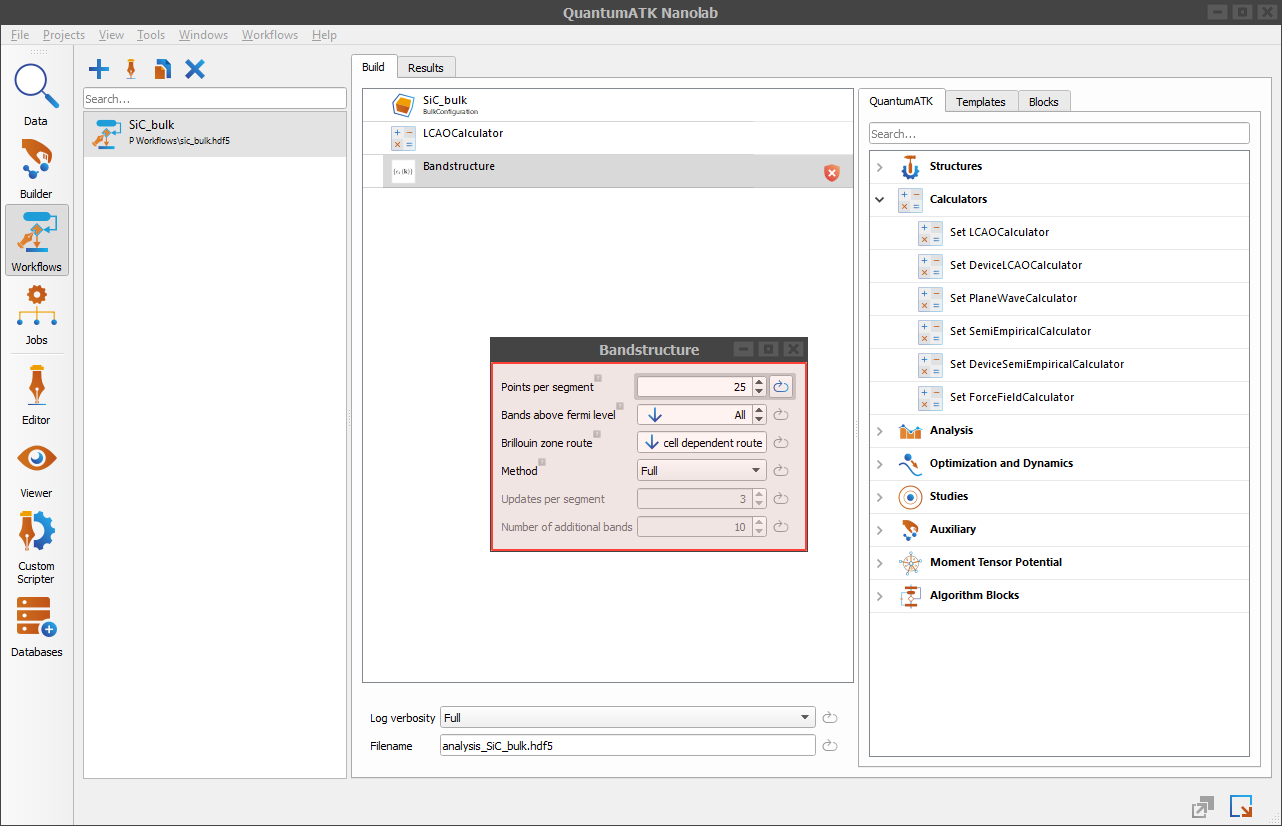Open the Databases panel

(x=36, y=626)
